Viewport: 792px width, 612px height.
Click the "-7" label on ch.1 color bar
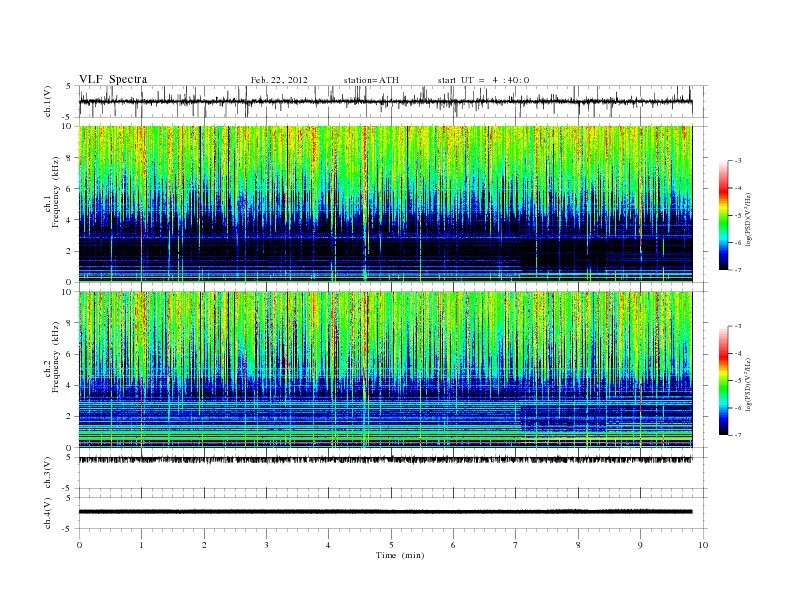(737, 270)
